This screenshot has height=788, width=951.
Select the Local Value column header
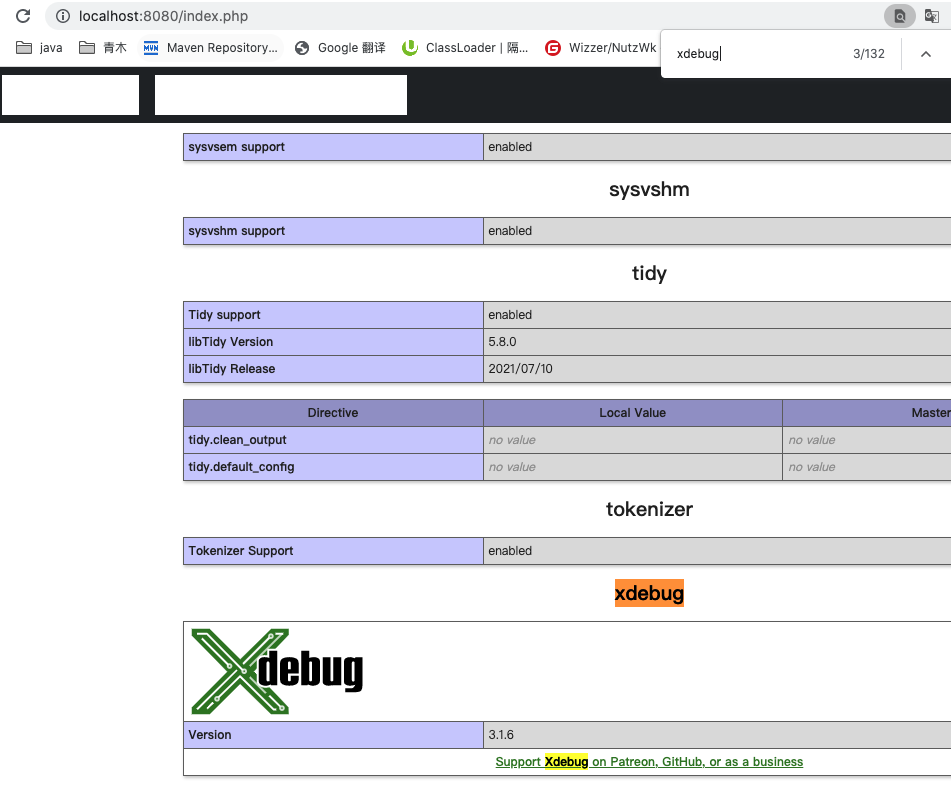(633, 413)
